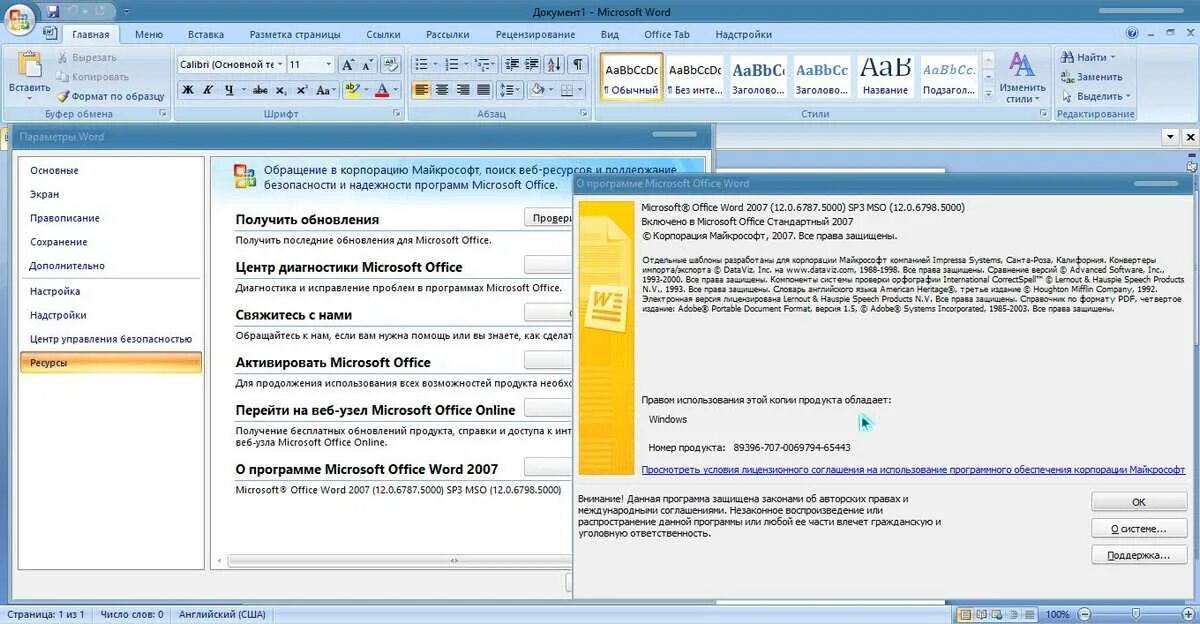Open Word help with the question mark icon
Screen dimensions: 1200x624
coord(1131,33)
